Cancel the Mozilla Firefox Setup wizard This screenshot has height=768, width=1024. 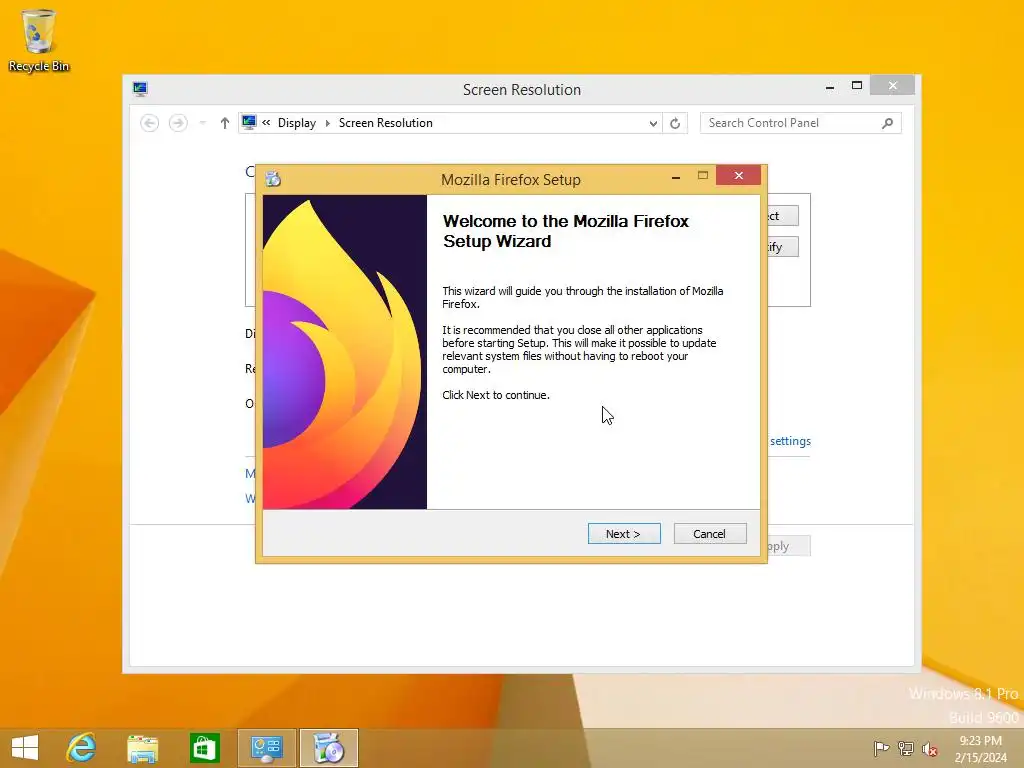pyautogui.click(x=709, y=534)
